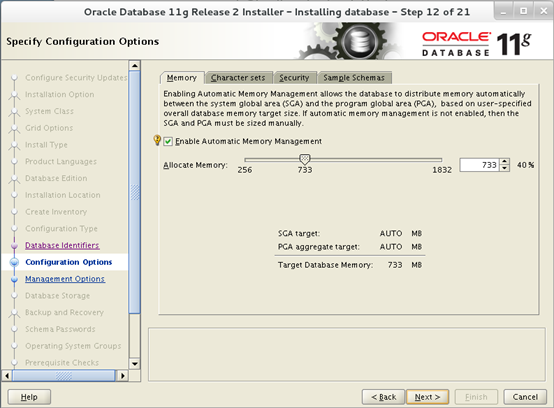Screen dimensions: 554x408
Task: Select the Configuration Options step
Action: pyautogui.click(x=69, y=262)
